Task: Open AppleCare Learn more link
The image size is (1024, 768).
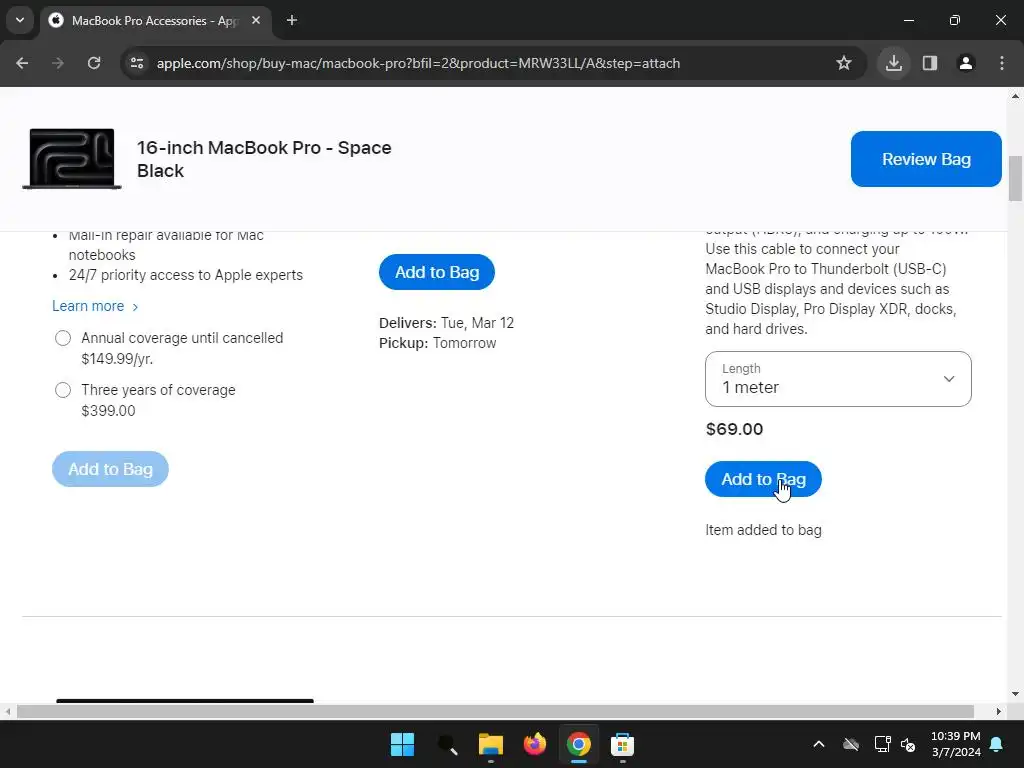Action: coord(95,306)
